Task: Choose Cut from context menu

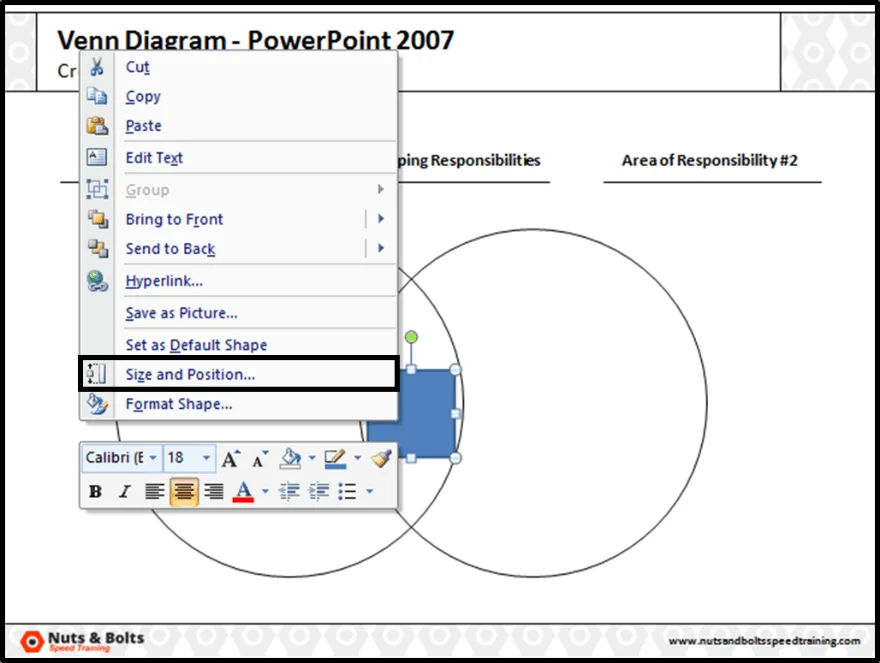Action: (x=239, y=67)
